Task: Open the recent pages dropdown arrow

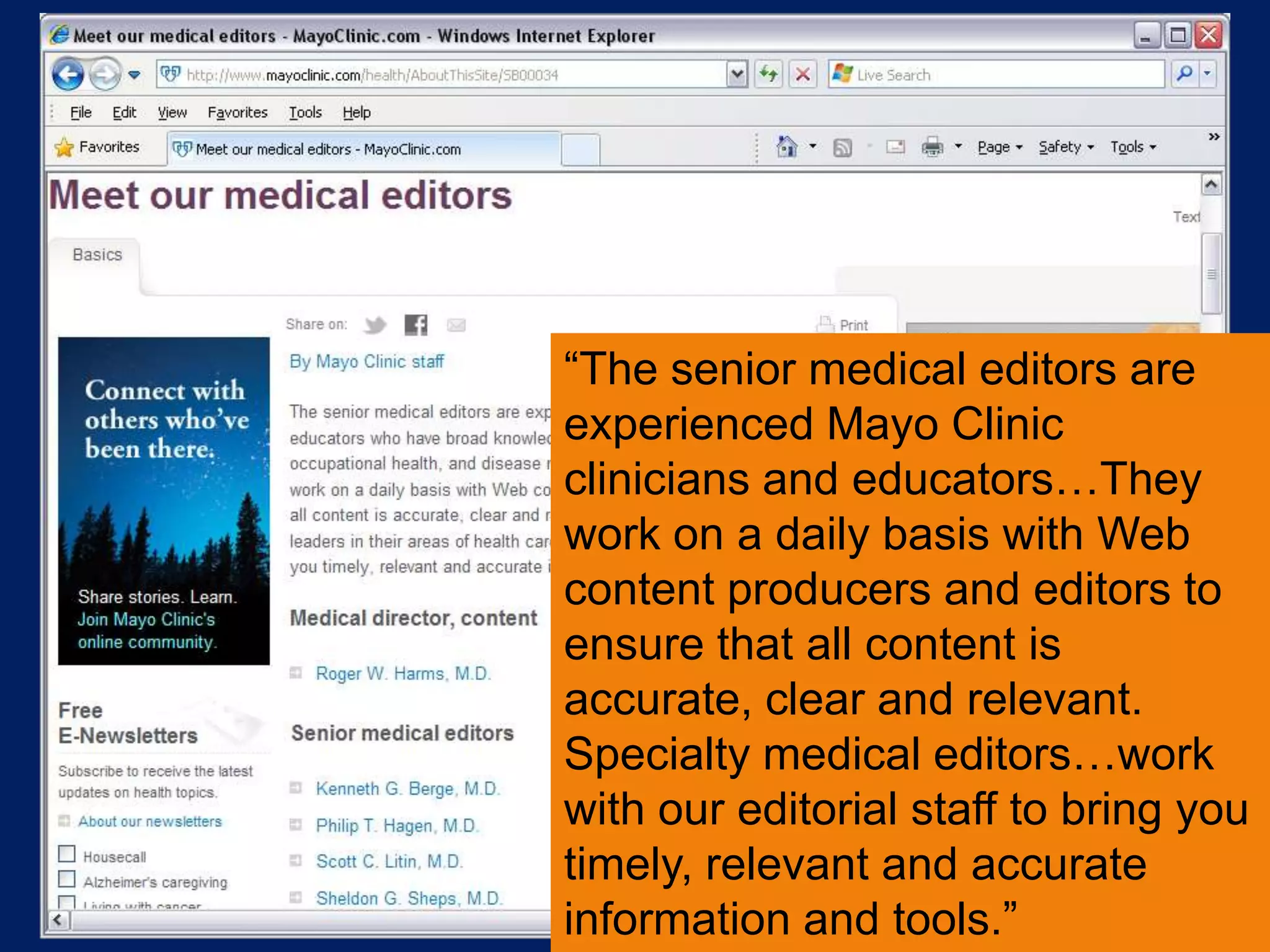Action: tap(135, 75)
